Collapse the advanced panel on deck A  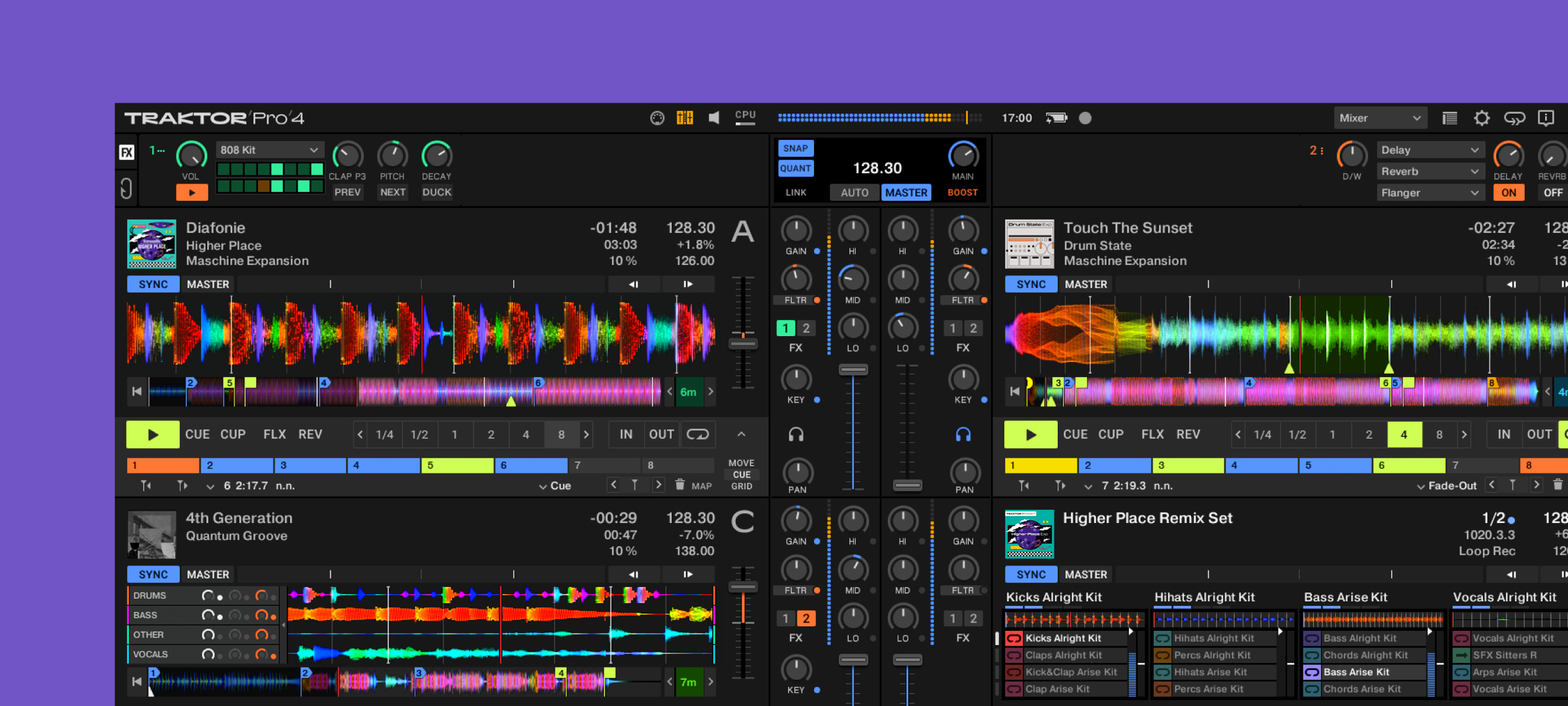(742, 434)
